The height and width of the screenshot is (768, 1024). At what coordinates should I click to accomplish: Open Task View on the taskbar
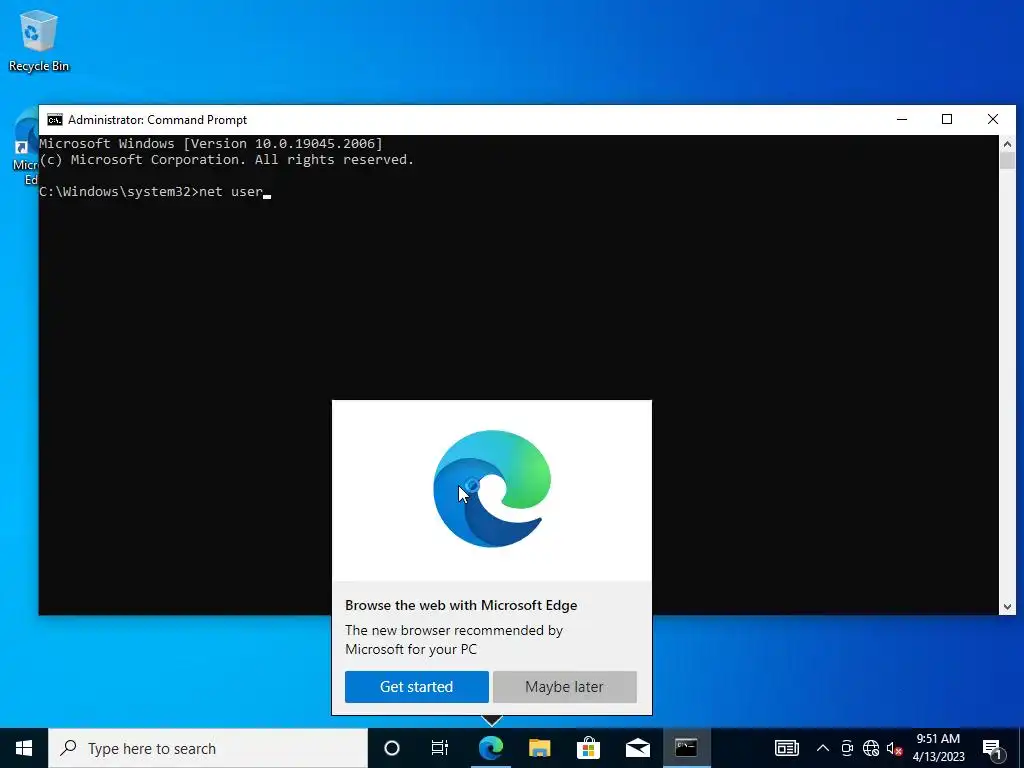coord(440,748)
